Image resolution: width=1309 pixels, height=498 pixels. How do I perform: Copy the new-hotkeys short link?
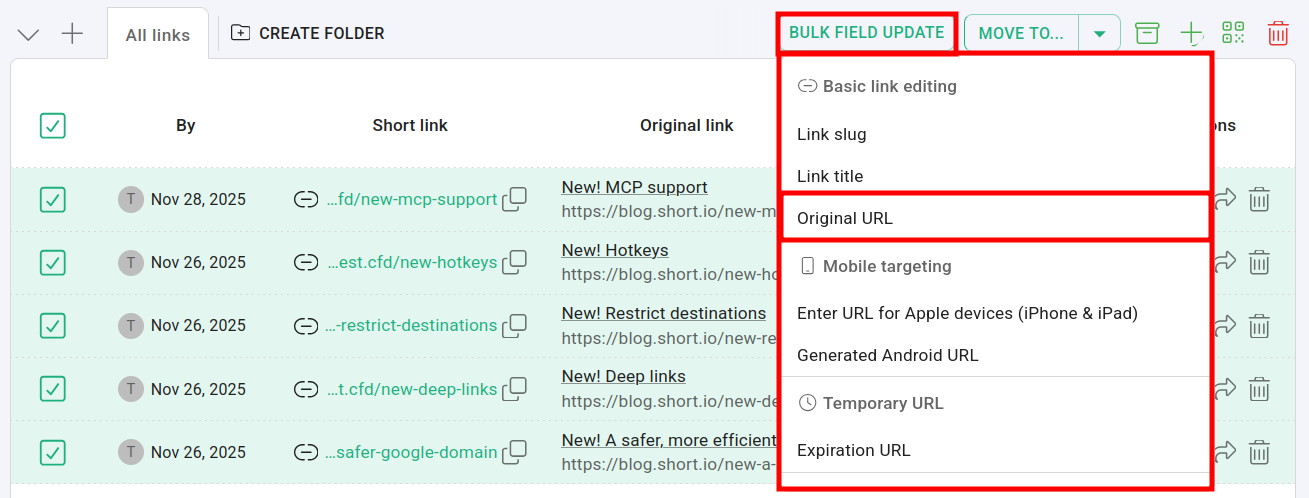(514, 262)
